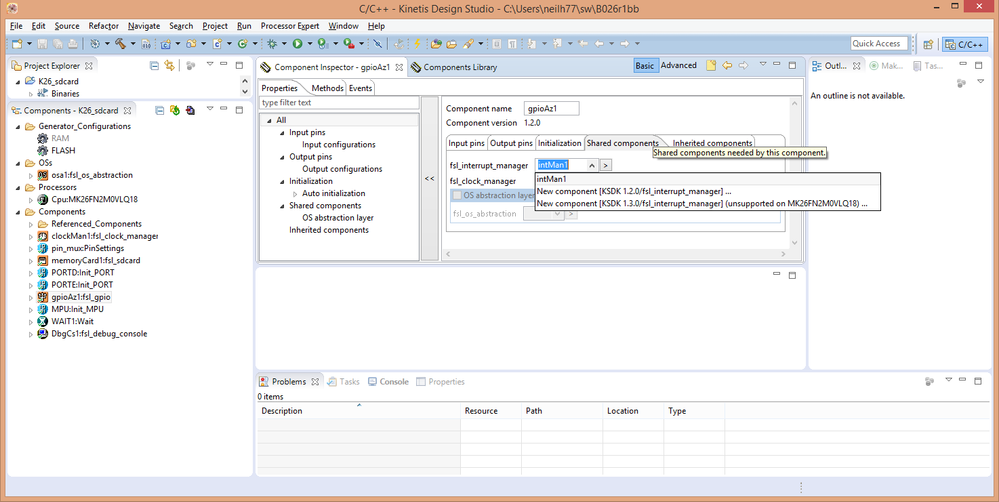The height and width of the screenshot is (502, 999).
Task: Click the green Run toolbar icon
Action: point(298,44)
